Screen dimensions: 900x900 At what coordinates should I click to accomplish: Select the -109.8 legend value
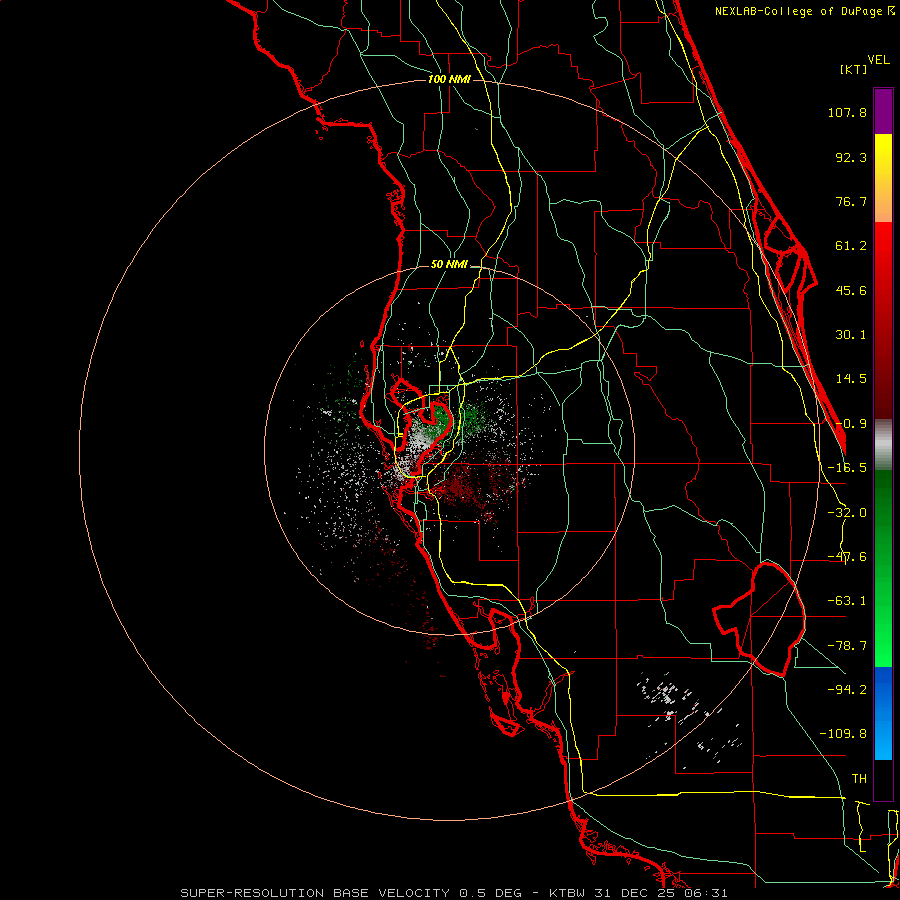(844, 734)
